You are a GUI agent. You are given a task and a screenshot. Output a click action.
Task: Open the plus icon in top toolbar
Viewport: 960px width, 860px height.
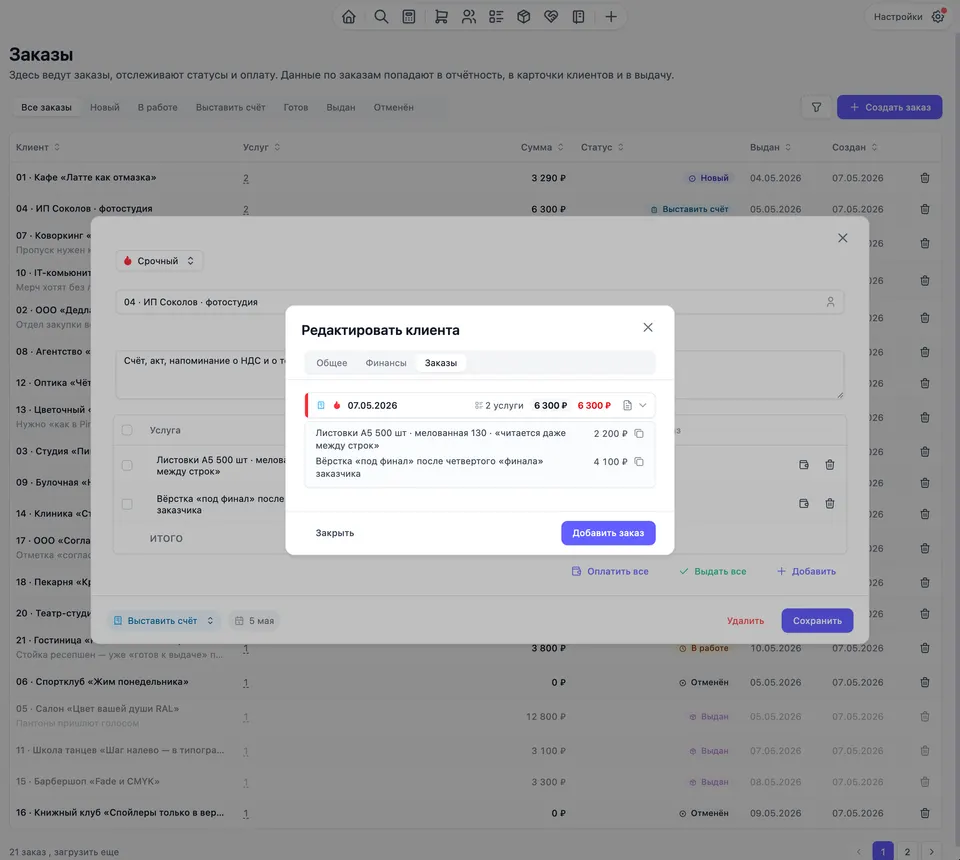coord(610,17)
